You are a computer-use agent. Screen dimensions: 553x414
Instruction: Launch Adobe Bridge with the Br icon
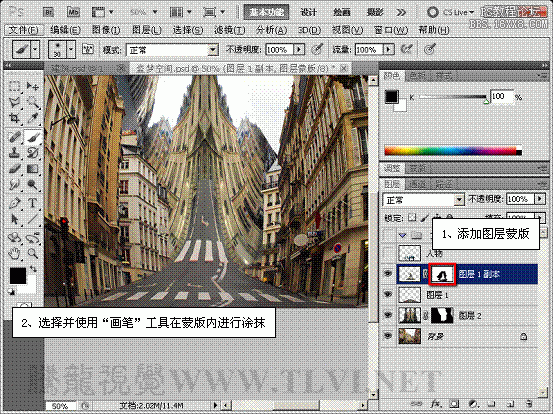[48, 12]
